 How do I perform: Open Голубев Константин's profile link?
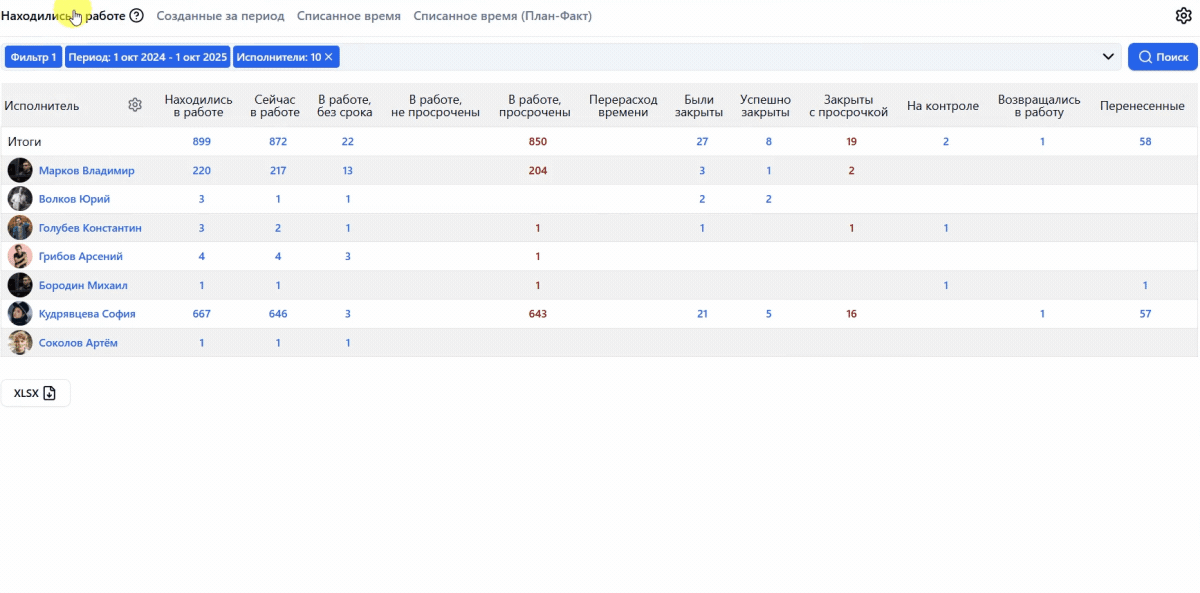point(90,228)
